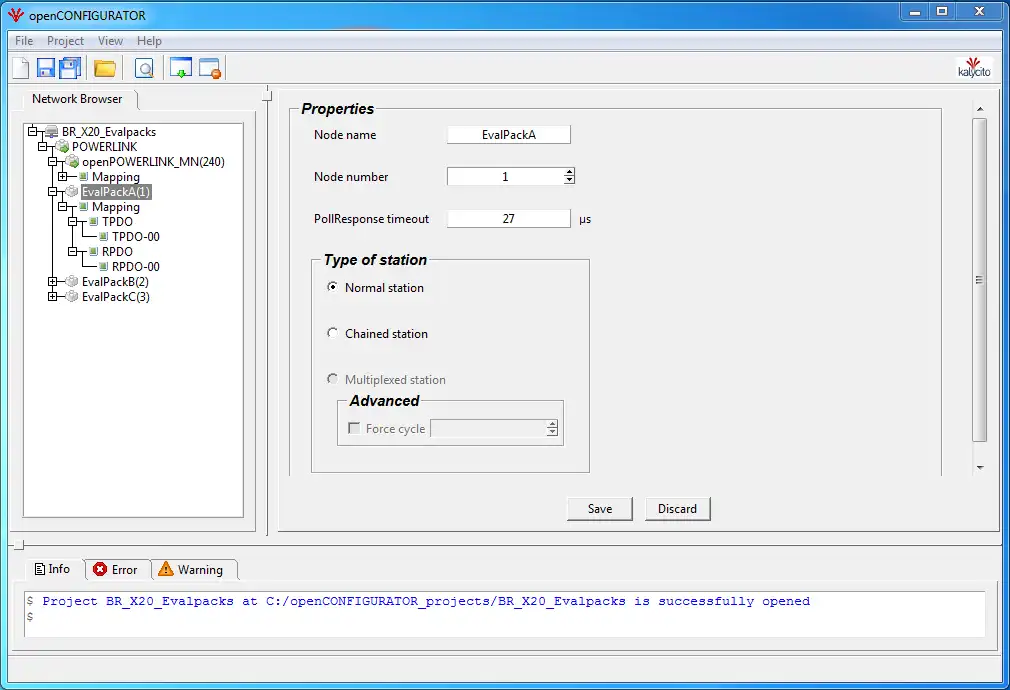The height and width of the screenshot is (690, 1010).
Task: Select Mapping under EvalPackA(1)
Action: [x=116, y=207]
